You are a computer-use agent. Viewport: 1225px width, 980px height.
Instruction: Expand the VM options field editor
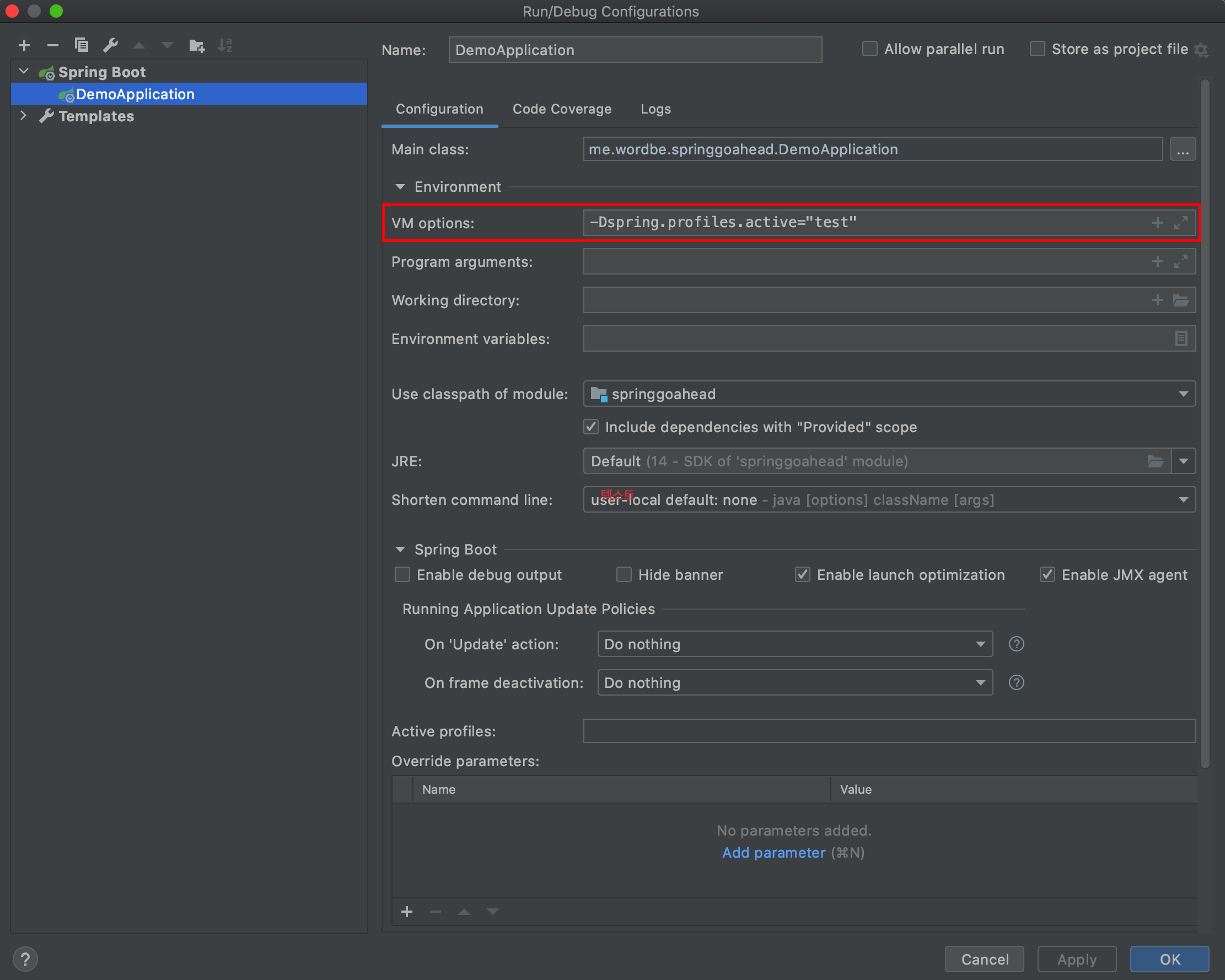(1181, 223)
